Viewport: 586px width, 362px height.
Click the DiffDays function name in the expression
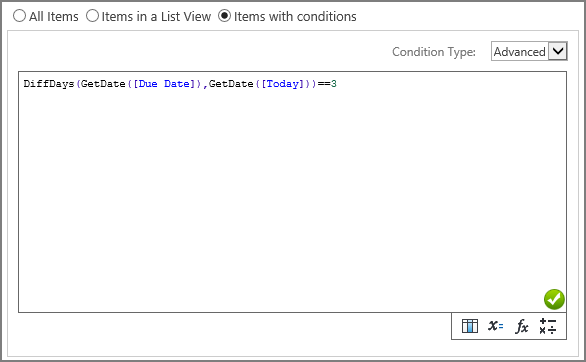click(49, 84)
